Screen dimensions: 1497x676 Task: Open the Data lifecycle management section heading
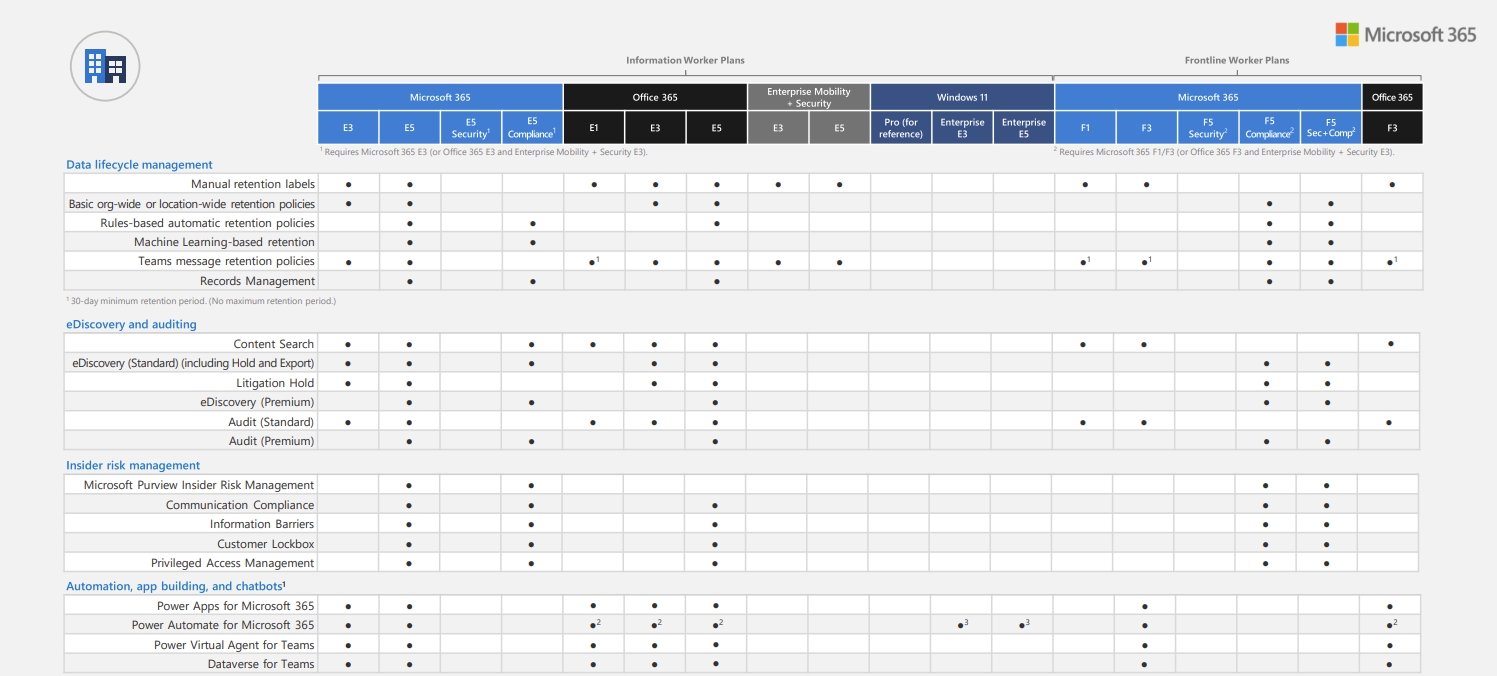pos(139,165)
